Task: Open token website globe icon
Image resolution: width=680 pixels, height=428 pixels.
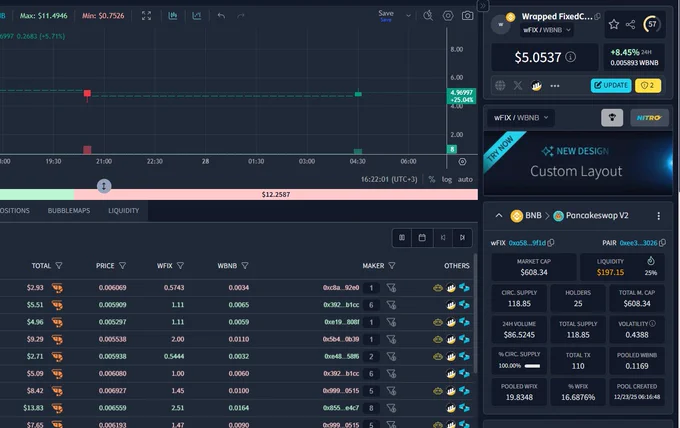Action: [500, 85]
